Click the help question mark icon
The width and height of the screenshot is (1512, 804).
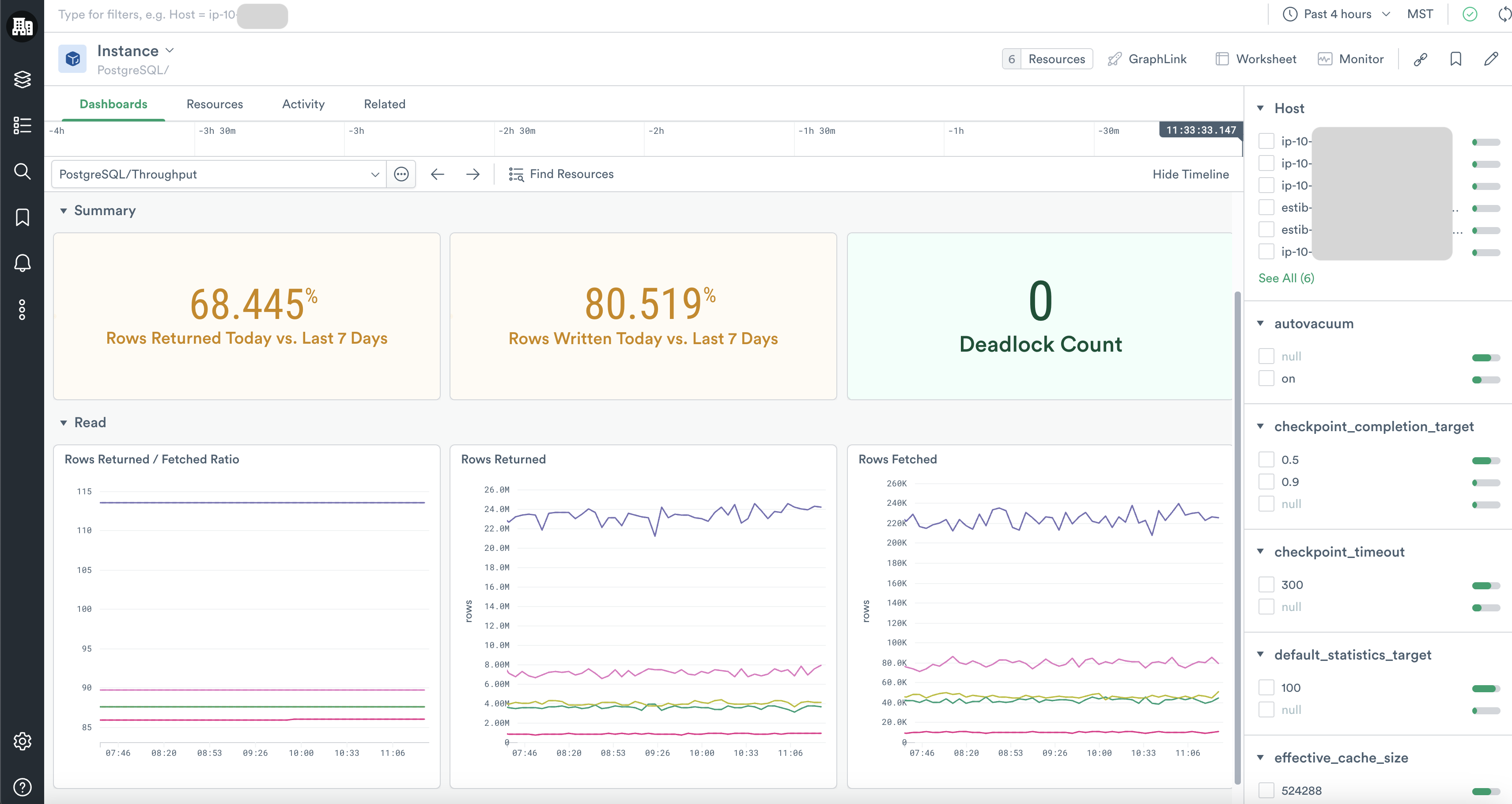pyautogui.click(x=23, y=787)
